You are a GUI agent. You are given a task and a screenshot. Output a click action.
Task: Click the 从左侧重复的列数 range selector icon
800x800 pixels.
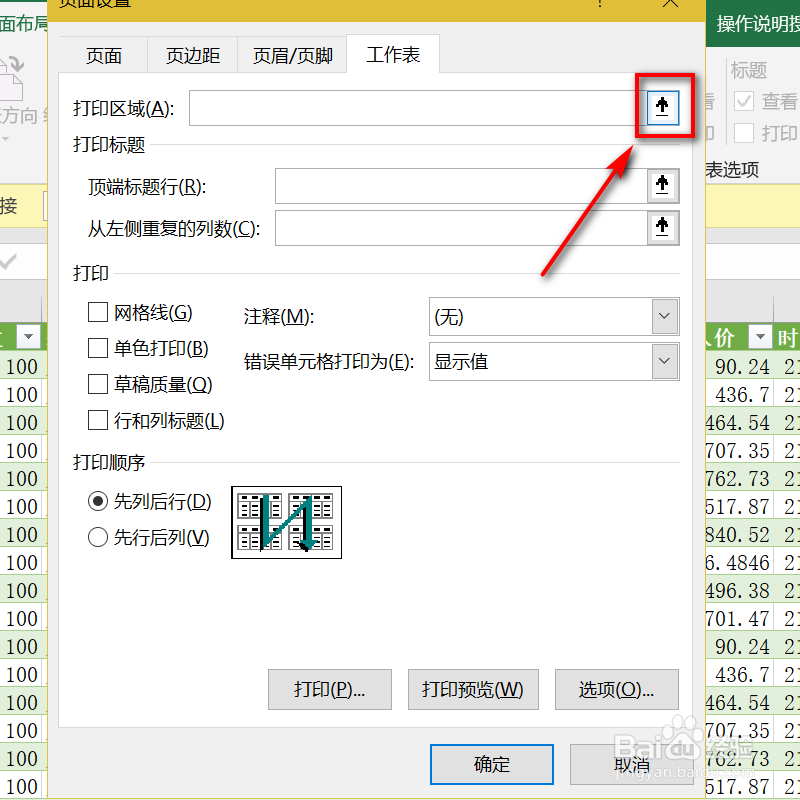(x=662, y=228)
